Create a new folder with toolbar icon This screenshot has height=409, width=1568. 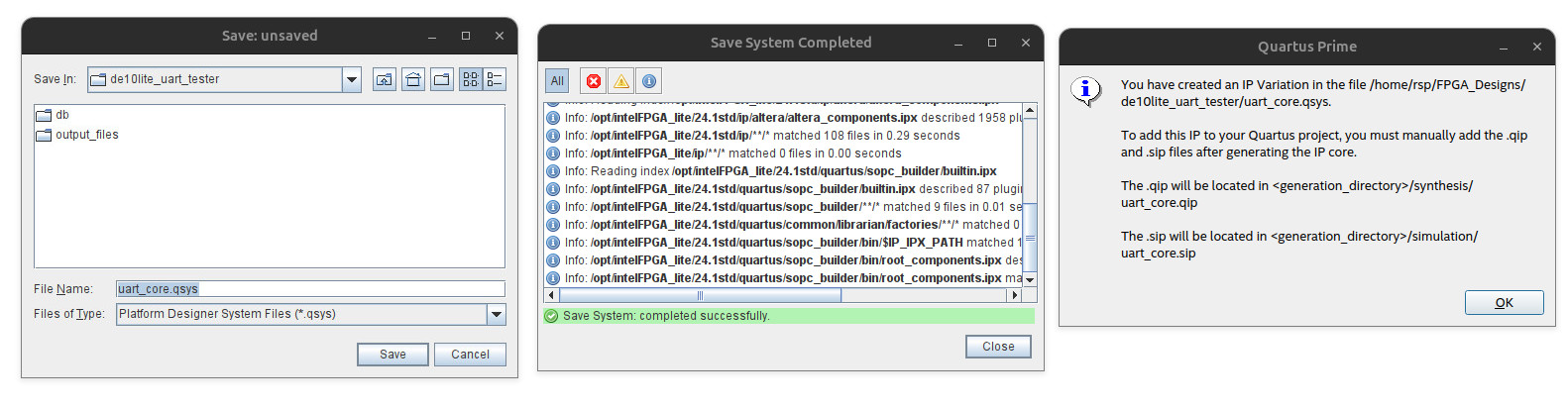click(x=442, y=79)
